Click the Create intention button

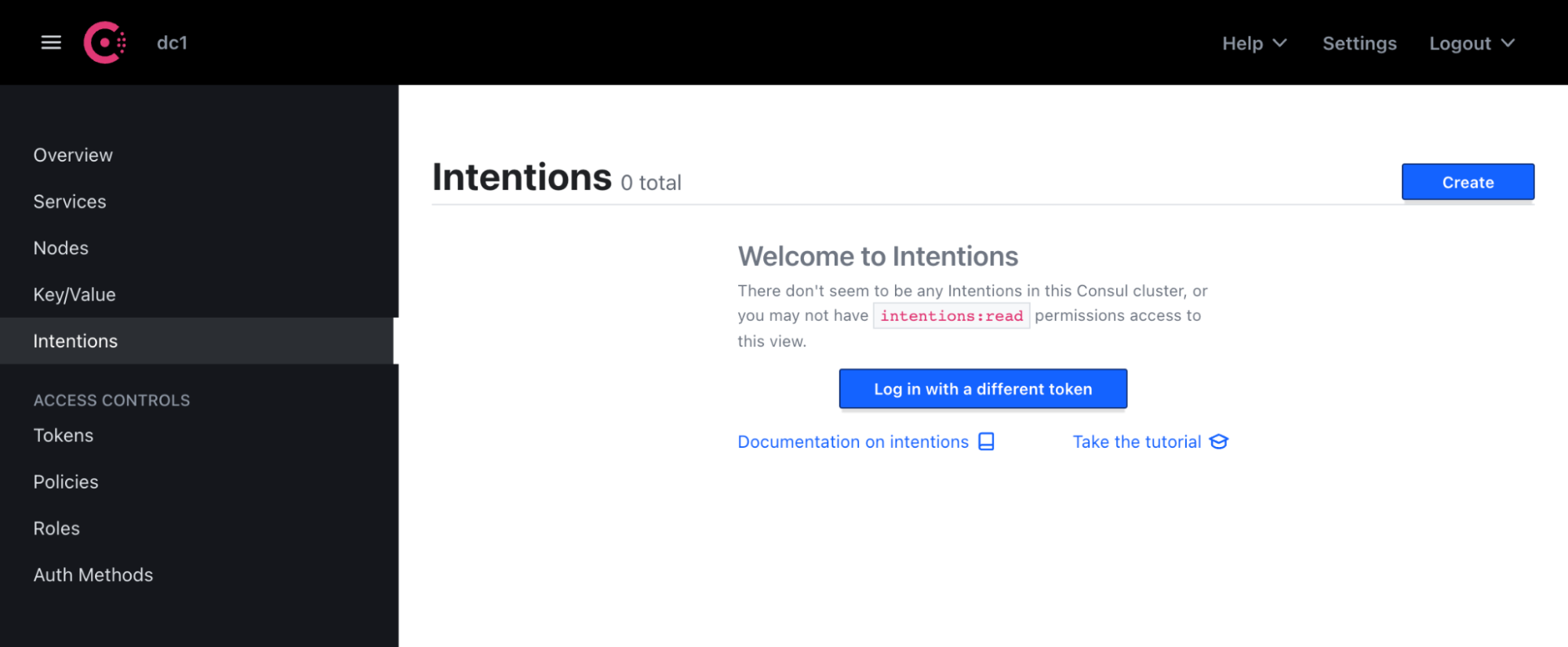[x=1467, y=181]
